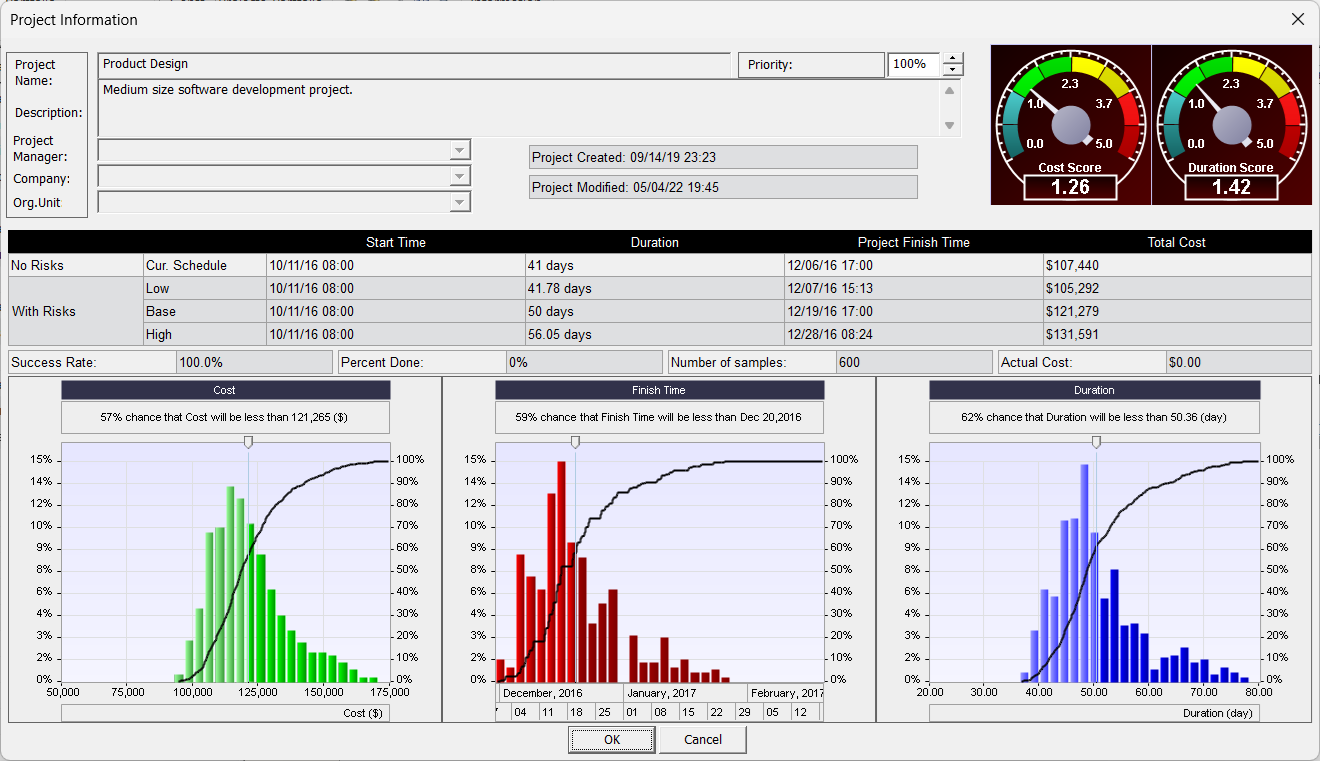The image size is (1320, 761).
Task: Click the Cost Score gauge
Action: pos(1070,125)
